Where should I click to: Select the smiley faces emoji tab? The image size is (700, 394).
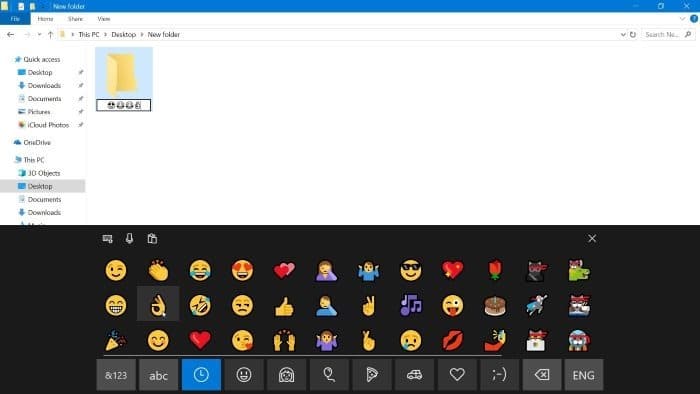(x=244, y=375)
